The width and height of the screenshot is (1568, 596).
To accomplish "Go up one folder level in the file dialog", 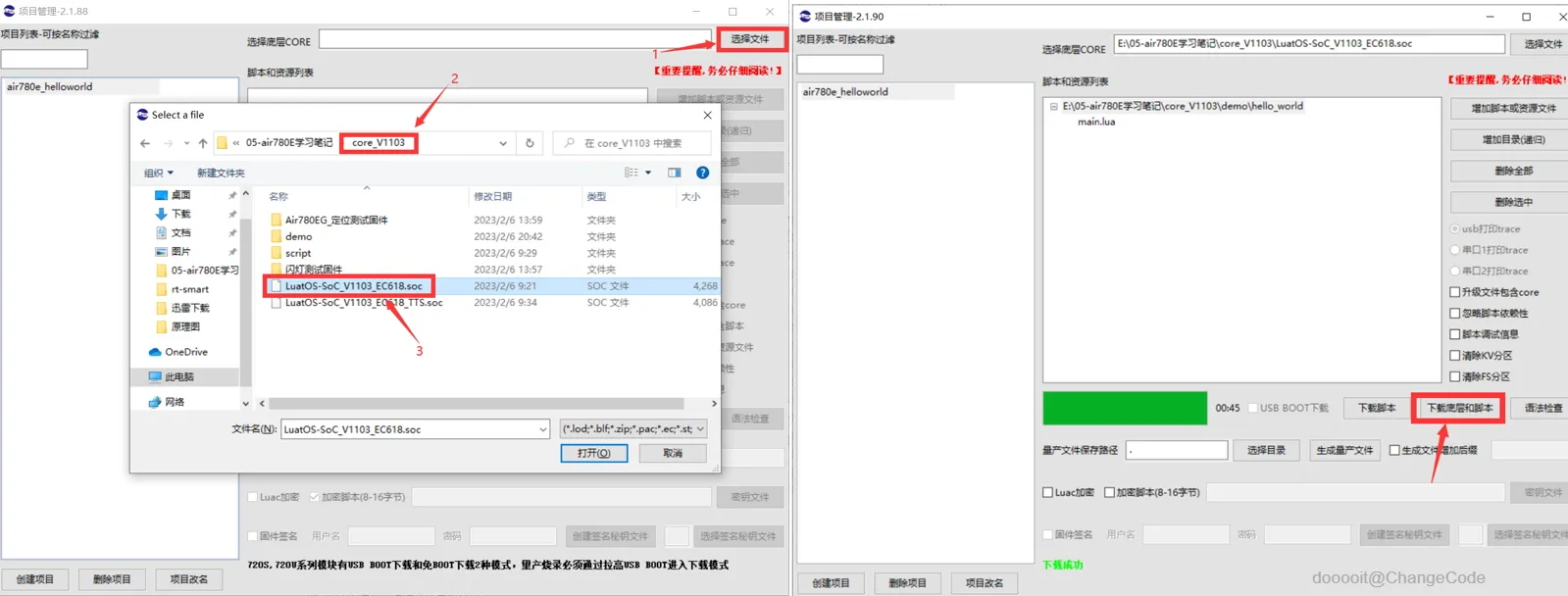I will [x=203, y=143].
